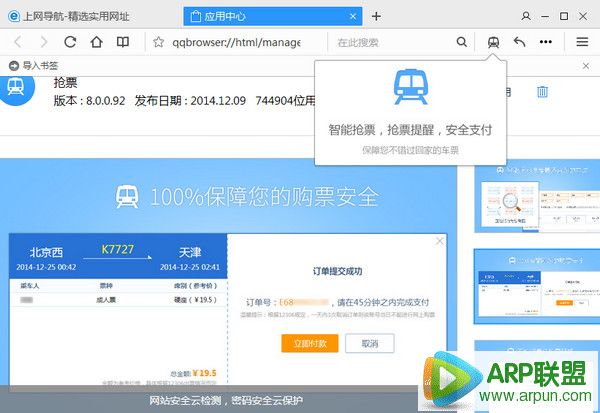The height and width of the screenshot is (413, 600).
Task: Open a new tab with plus button
Action: 376,16
